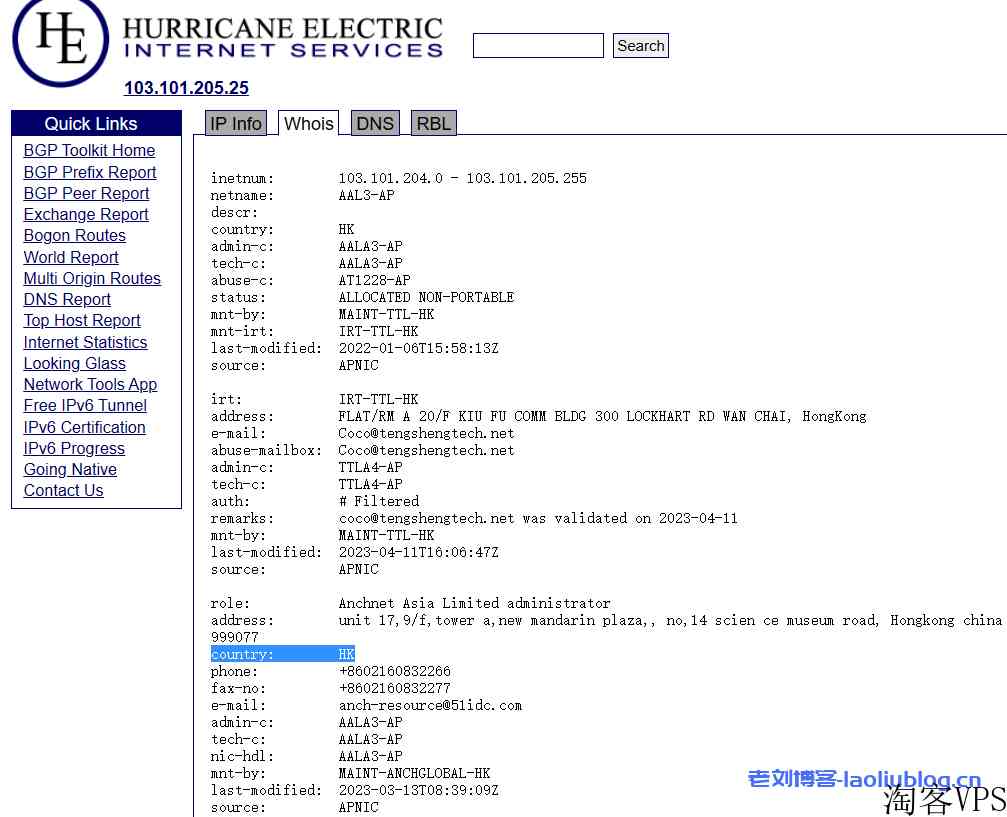Open the Going Native link

70,470
